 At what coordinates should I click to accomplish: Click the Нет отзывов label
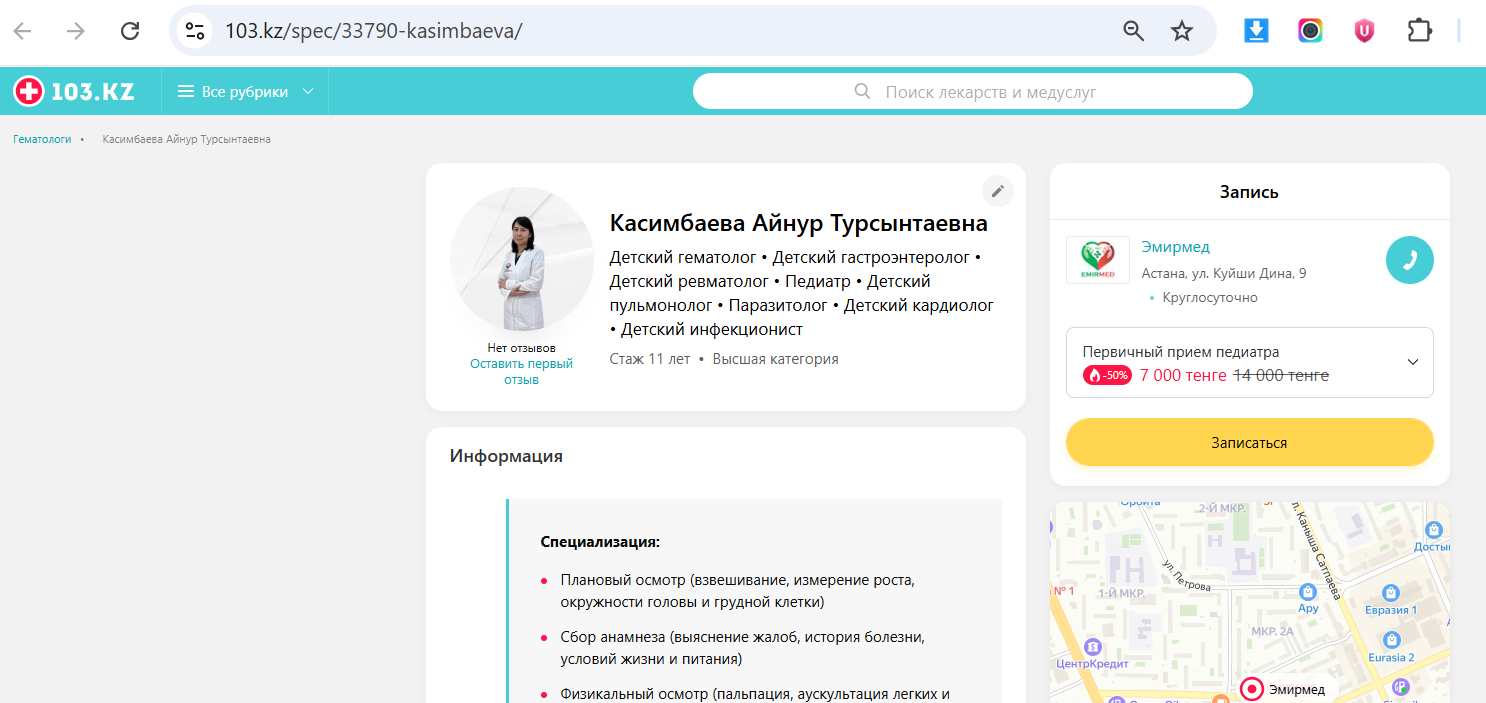coord(521,348)
